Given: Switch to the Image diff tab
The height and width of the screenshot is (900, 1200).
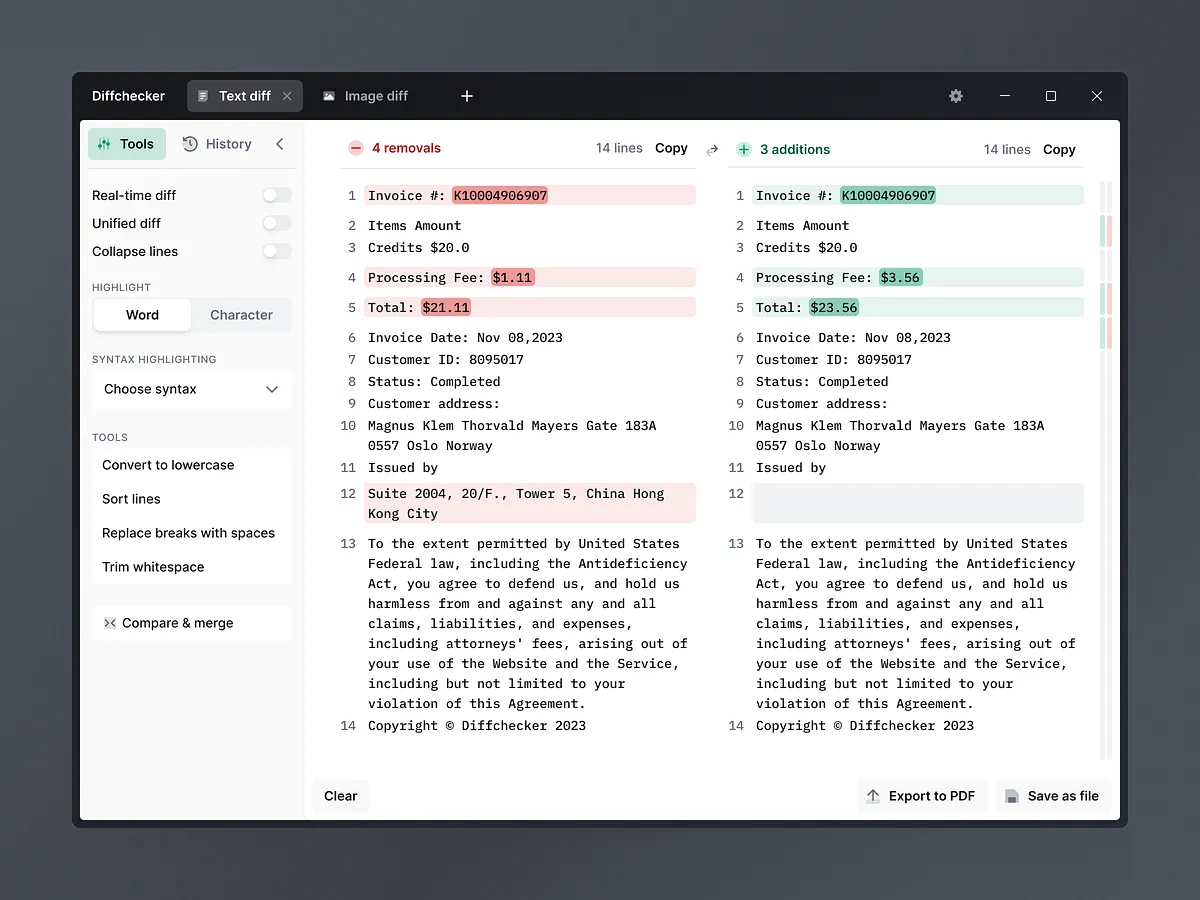Looking at the screenshot, I should click(365, 96).
